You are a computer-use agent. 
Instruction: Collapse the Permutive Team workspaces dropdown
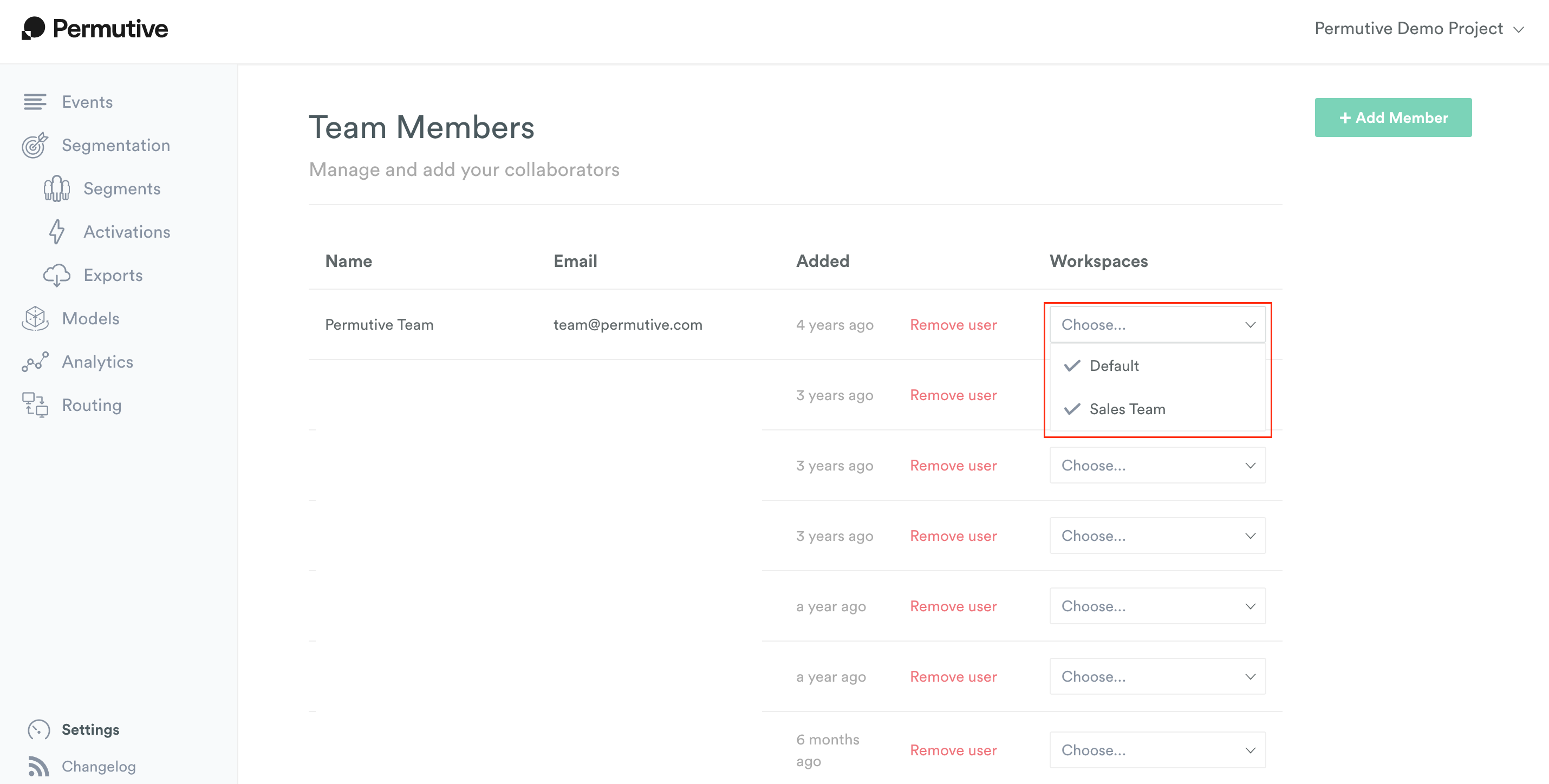[x=1157, y=325]
